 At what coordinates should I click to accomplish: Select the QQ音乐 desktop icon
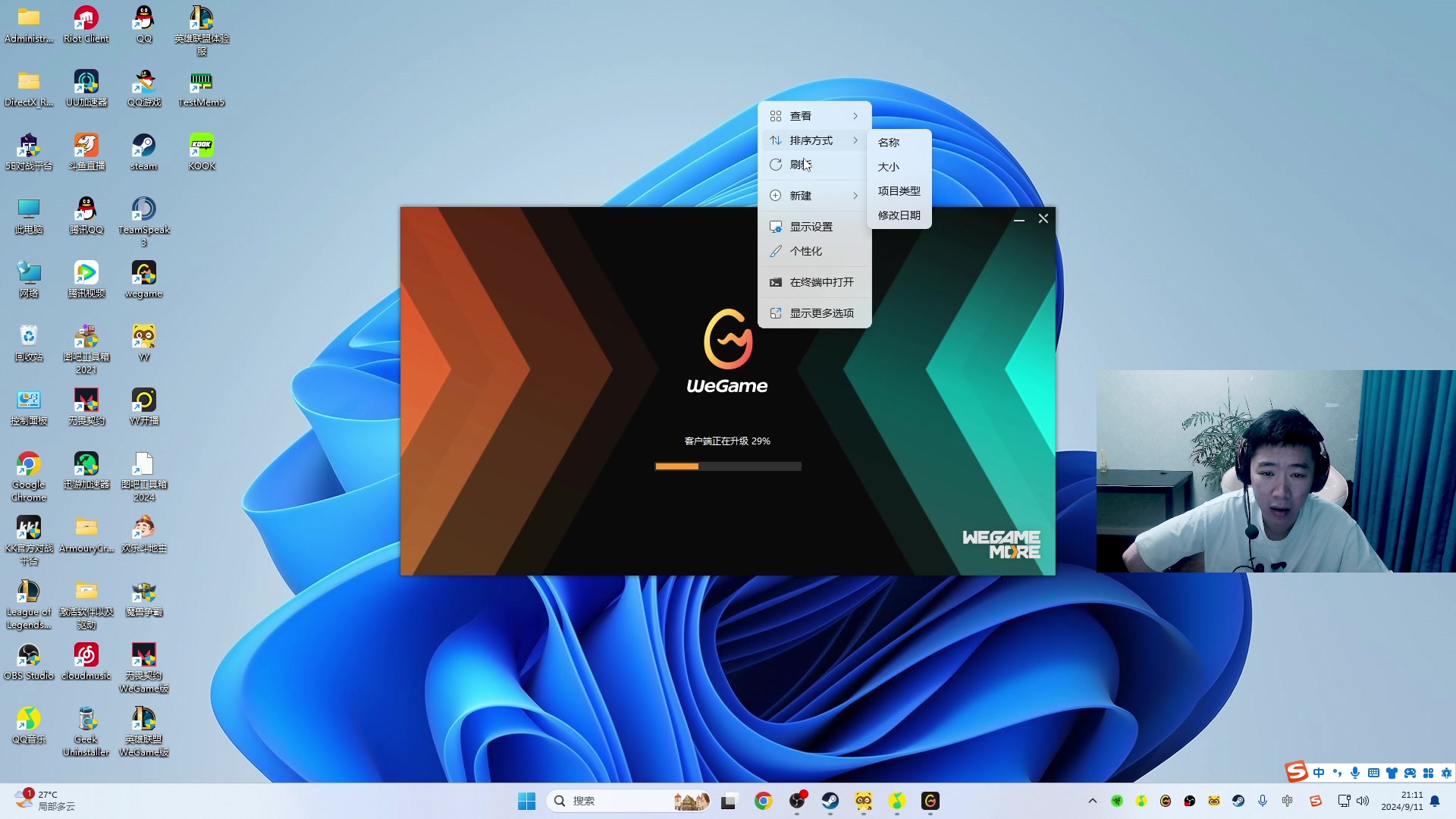pos(29,725)
